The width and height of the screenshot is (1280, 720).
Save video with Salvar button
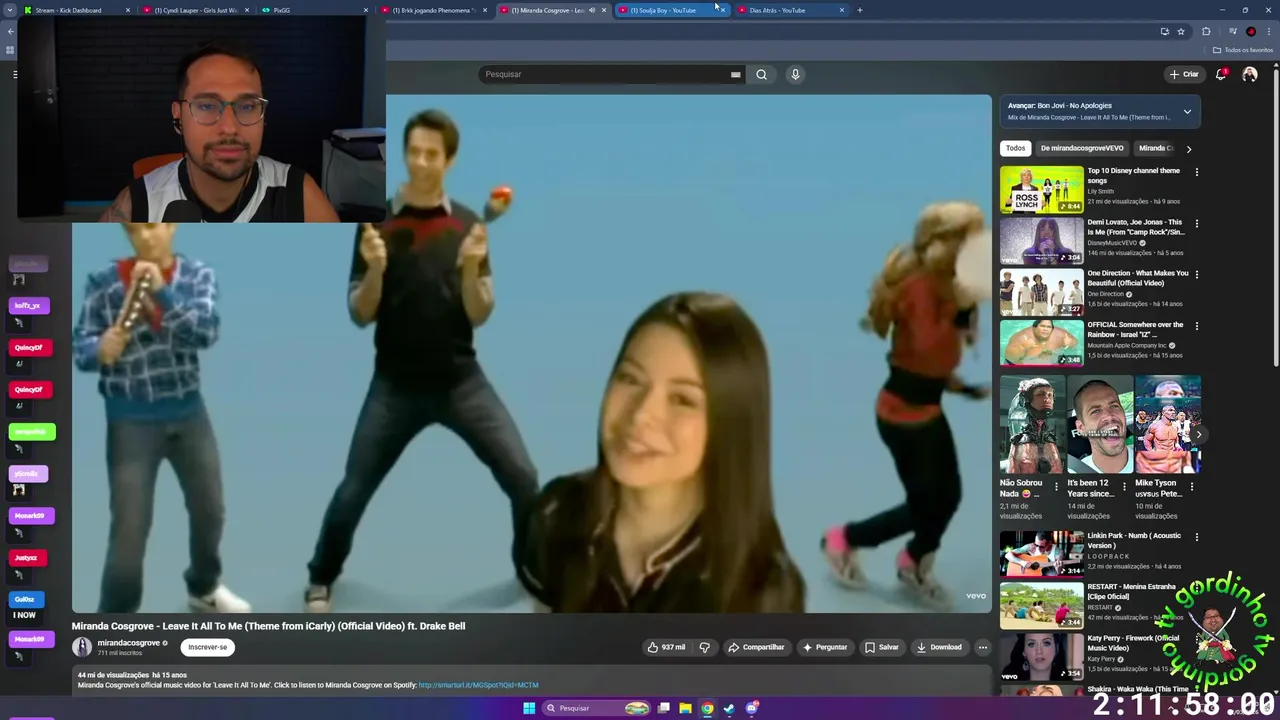pos(882,647)
